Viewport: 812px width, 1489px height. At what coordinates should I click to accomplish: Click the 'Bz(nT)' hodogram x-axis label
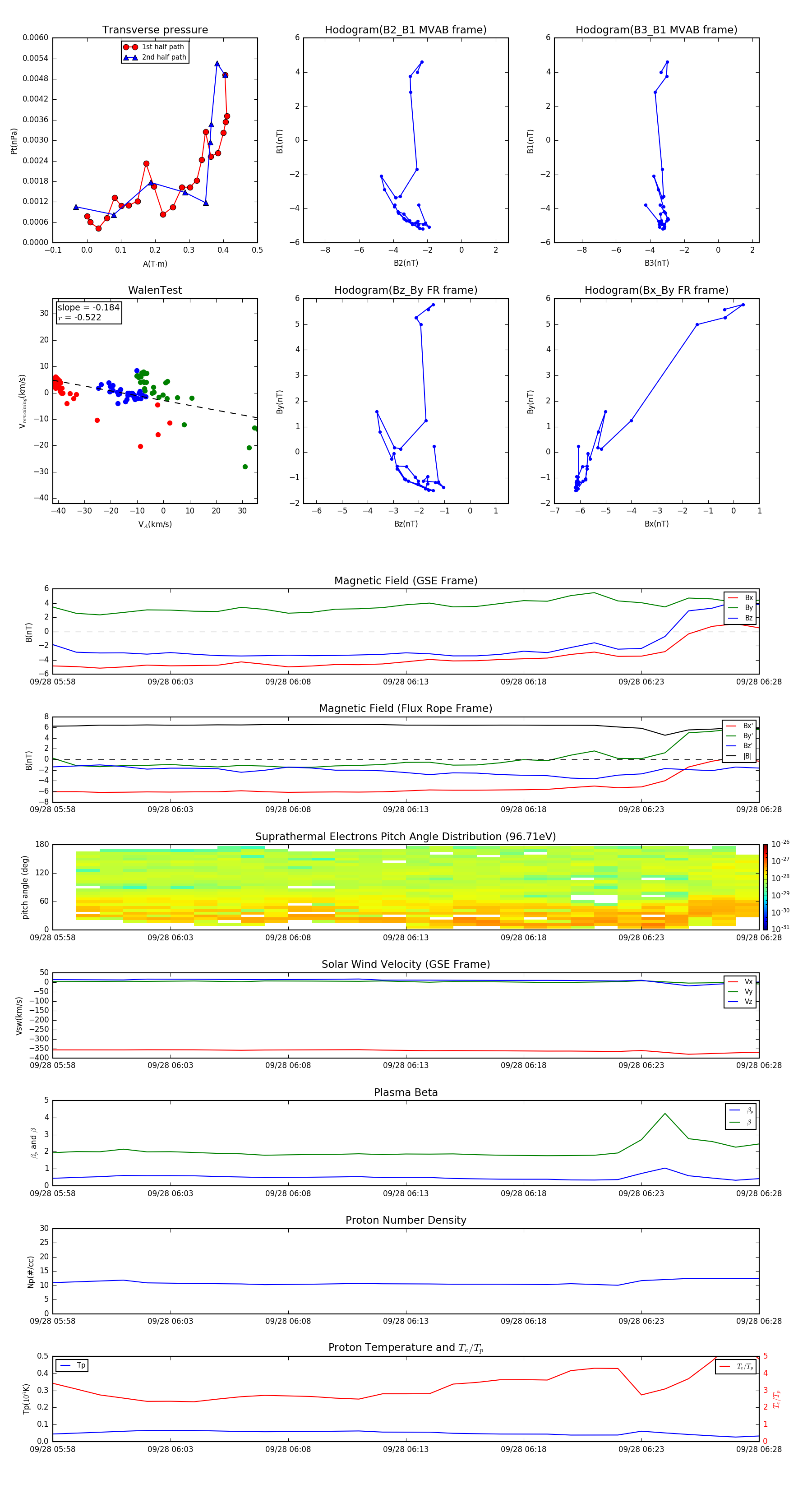[406, 524]
